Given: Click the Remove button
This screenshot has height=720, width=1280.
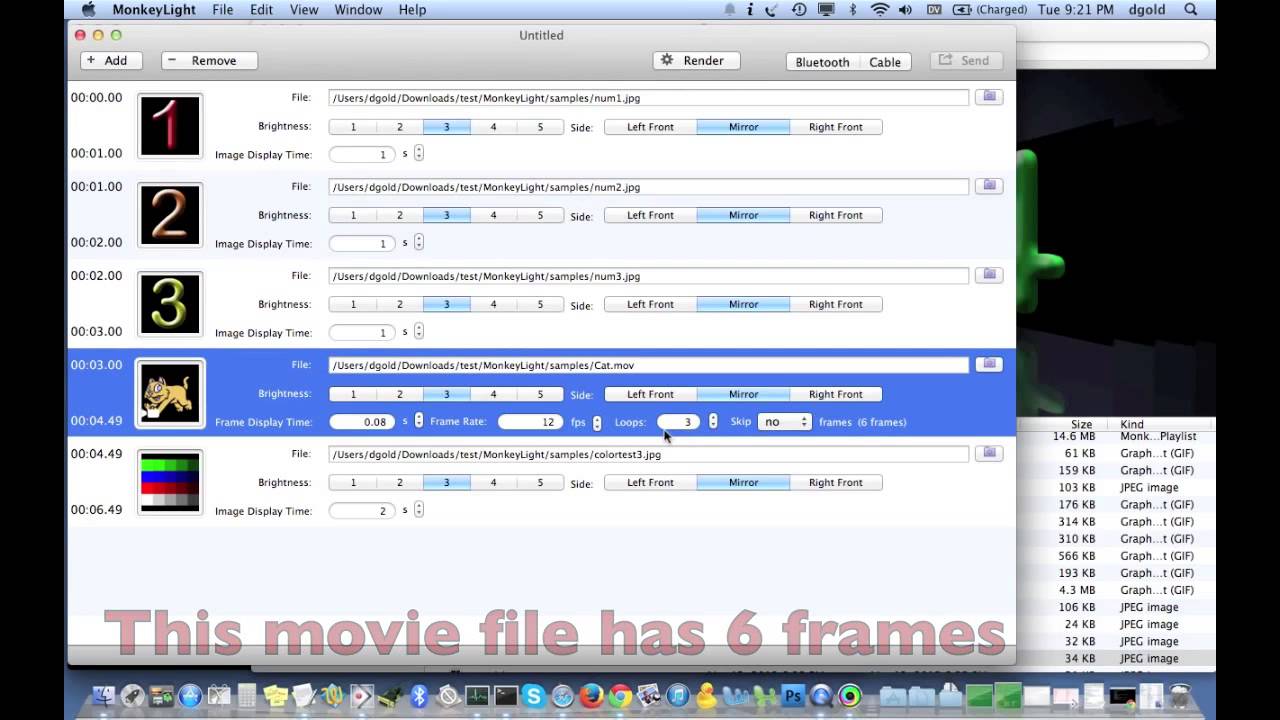Looking at the screenshot, I should [209, 60].
